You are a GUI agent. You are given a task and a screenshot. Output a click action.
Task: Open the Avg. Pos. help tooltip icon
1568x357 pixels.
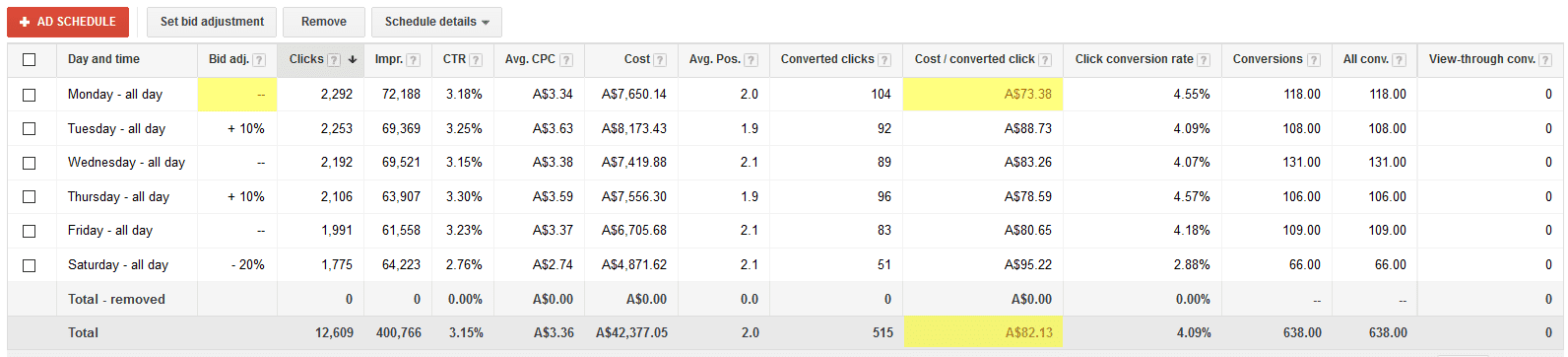coord(751,60)
